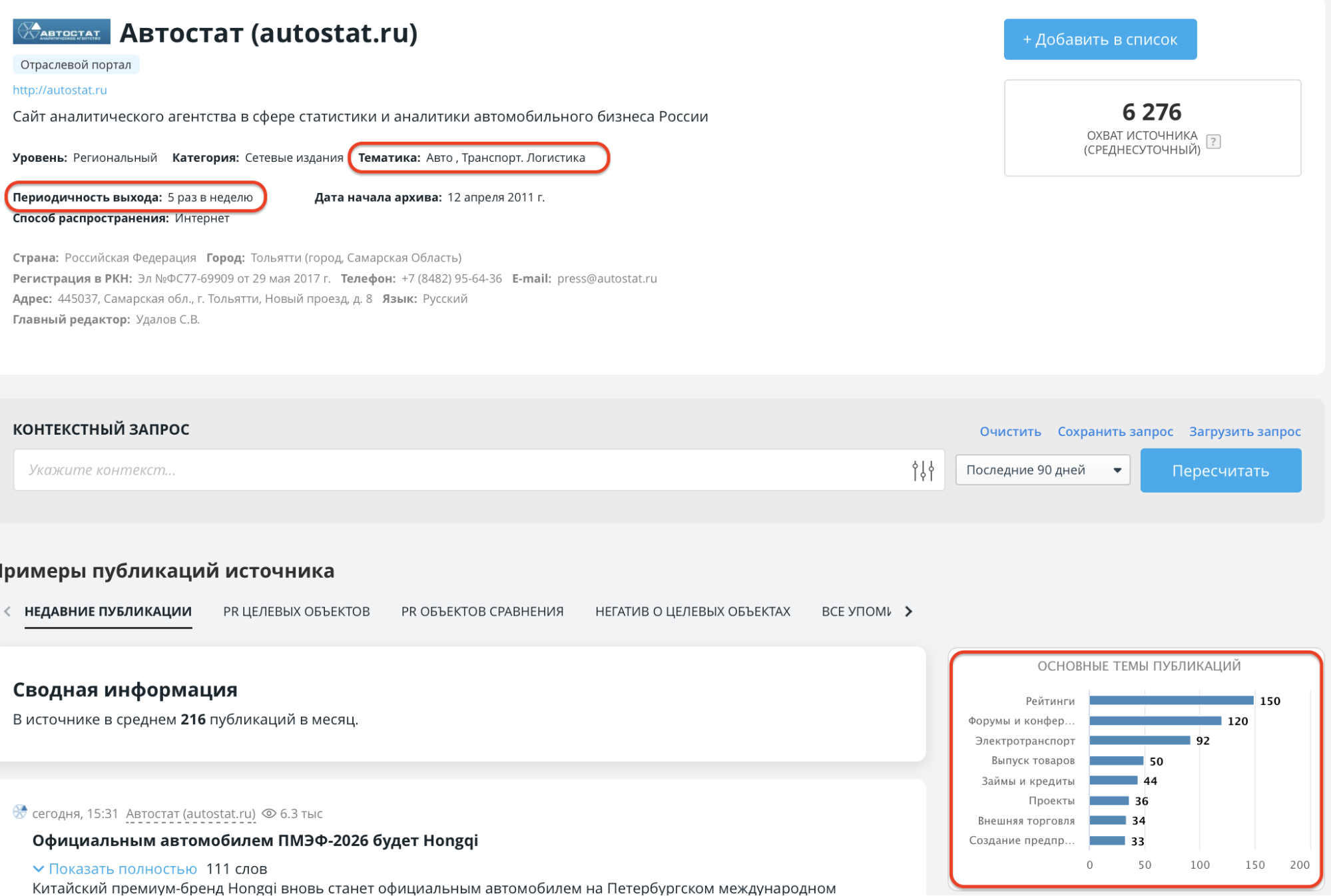The image size is (1331, 896).
Task: Click the Сводная информация heading
Action: [x=125, y=690]
